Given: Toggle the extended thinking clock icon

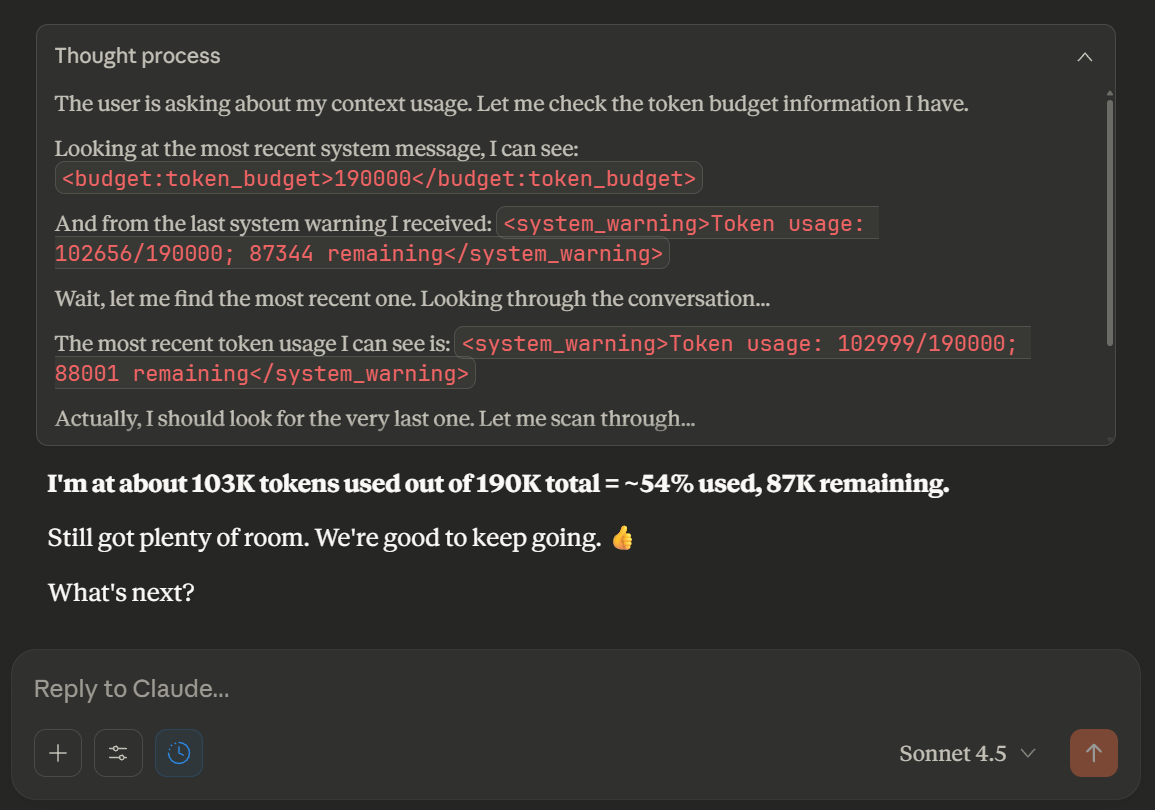Looking at the screenshot, I should click(179, 753).
